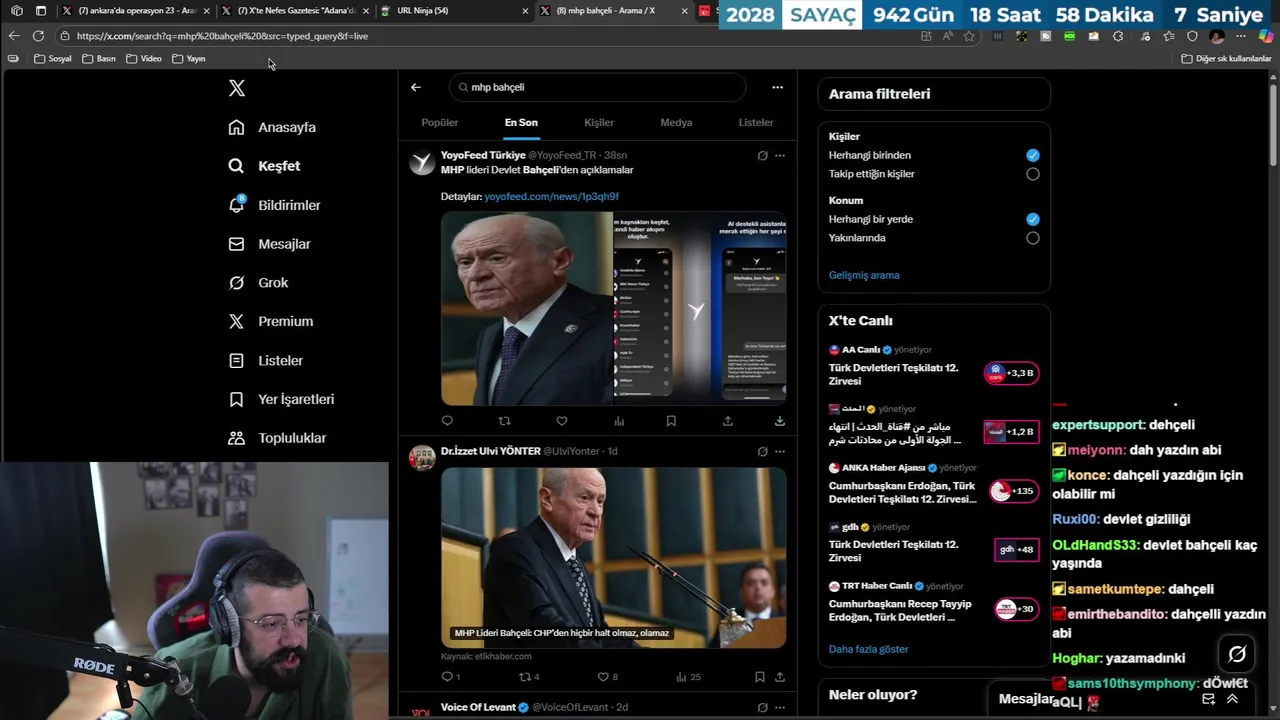Switch to the Kişiler tab

[x=599, y=122]
